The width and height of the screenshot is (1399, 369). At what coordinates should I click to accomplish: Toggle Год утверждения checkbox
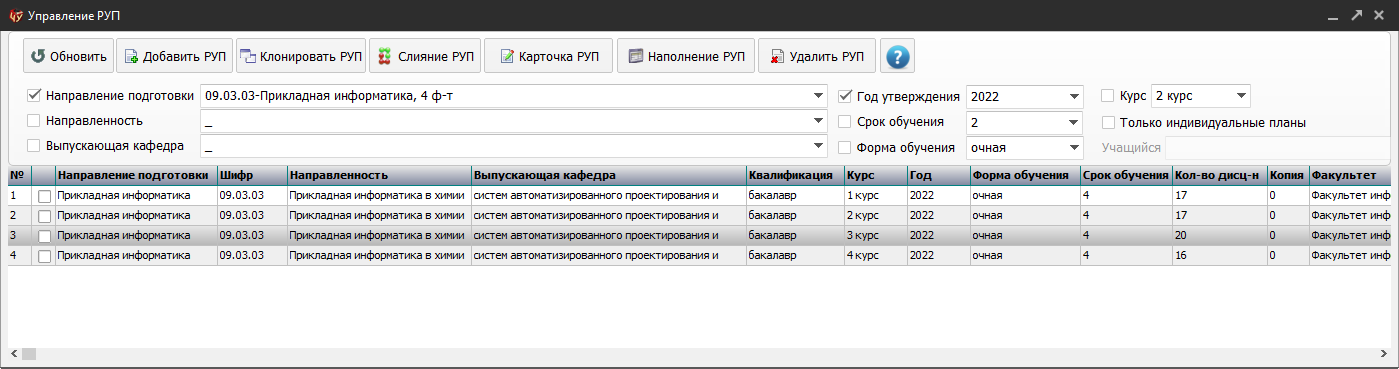pyautogui.click(x=845, y=97)
